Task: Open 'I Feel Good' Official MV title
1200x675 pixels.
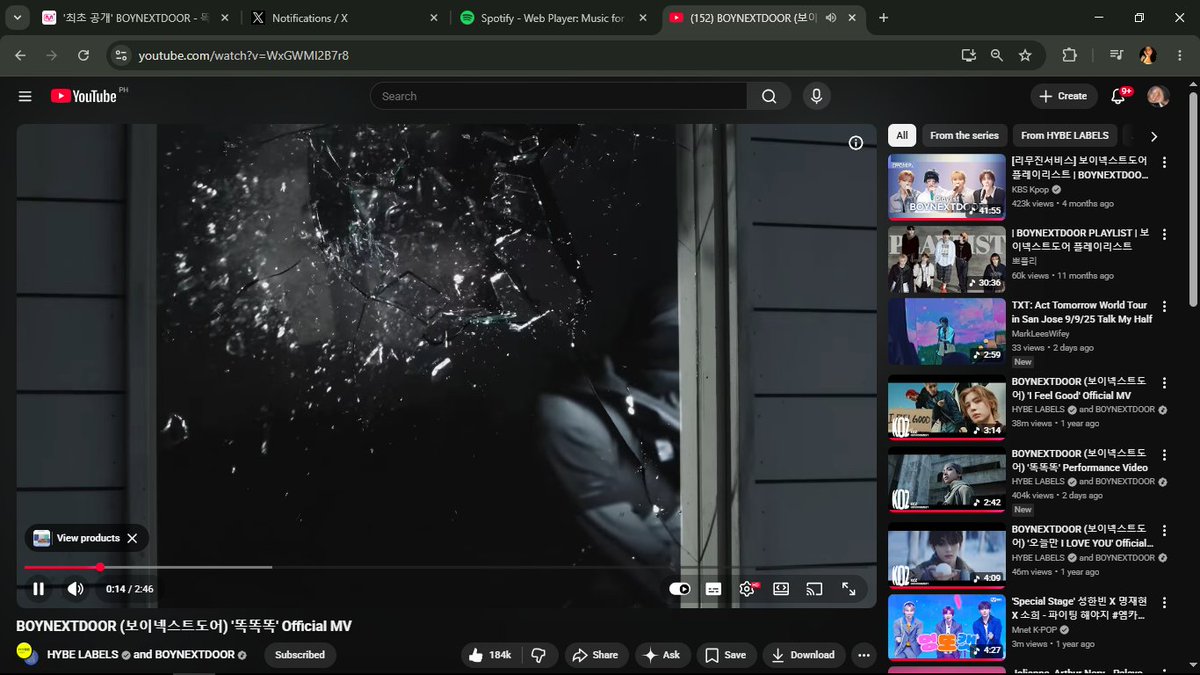Action: (1081, 388)
